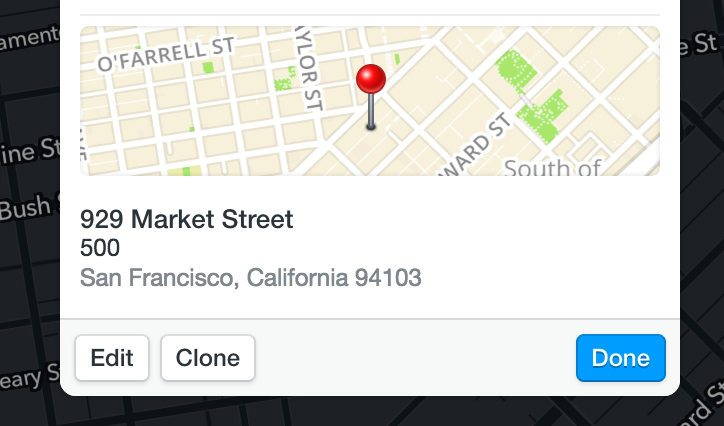Clone this location entry
Viewport: 724px width, 426px height.
(208, 358)
